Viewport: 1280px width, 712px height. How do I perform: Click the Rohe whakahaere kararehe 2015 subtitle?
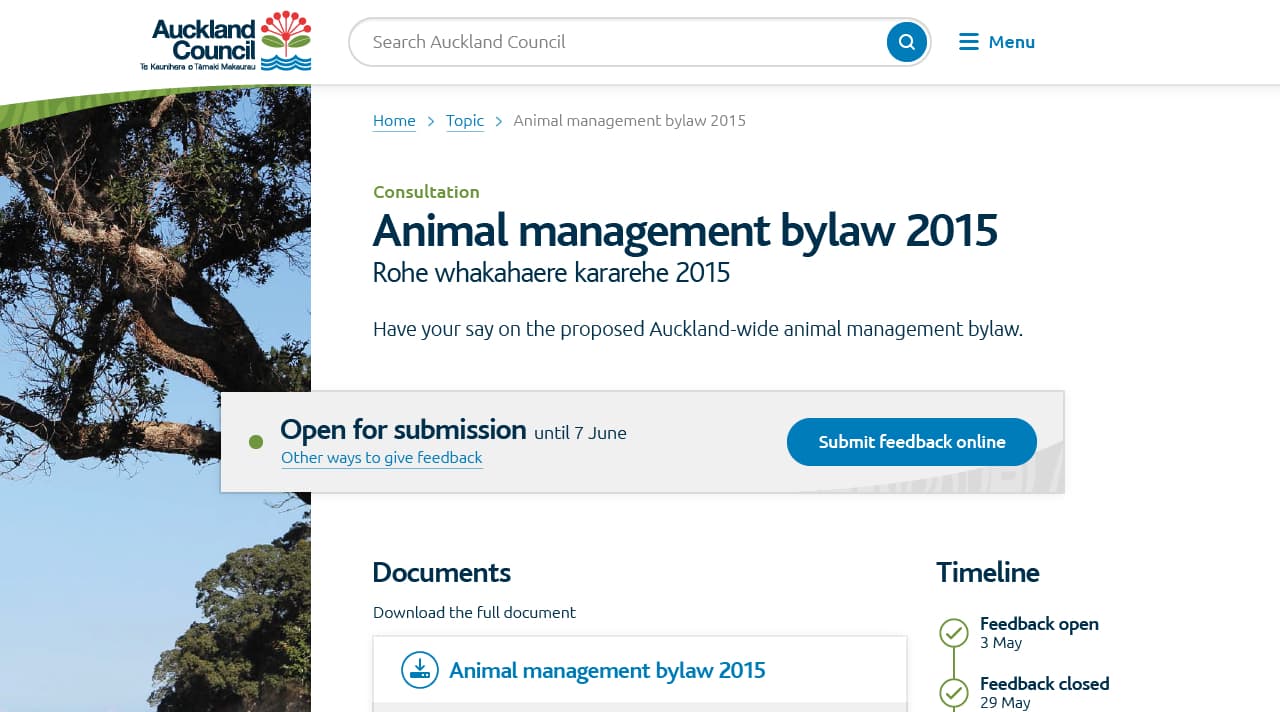(x=551, y=272)
